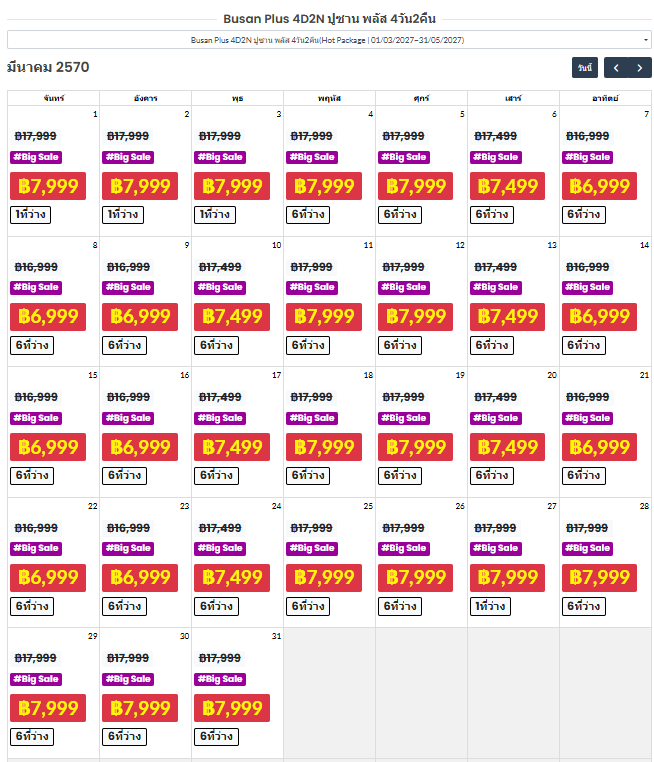The width and height of the screenshot is (654, 762).
Task: Pick the ฿6,999 price on March 22
Action: coord(48,578)
